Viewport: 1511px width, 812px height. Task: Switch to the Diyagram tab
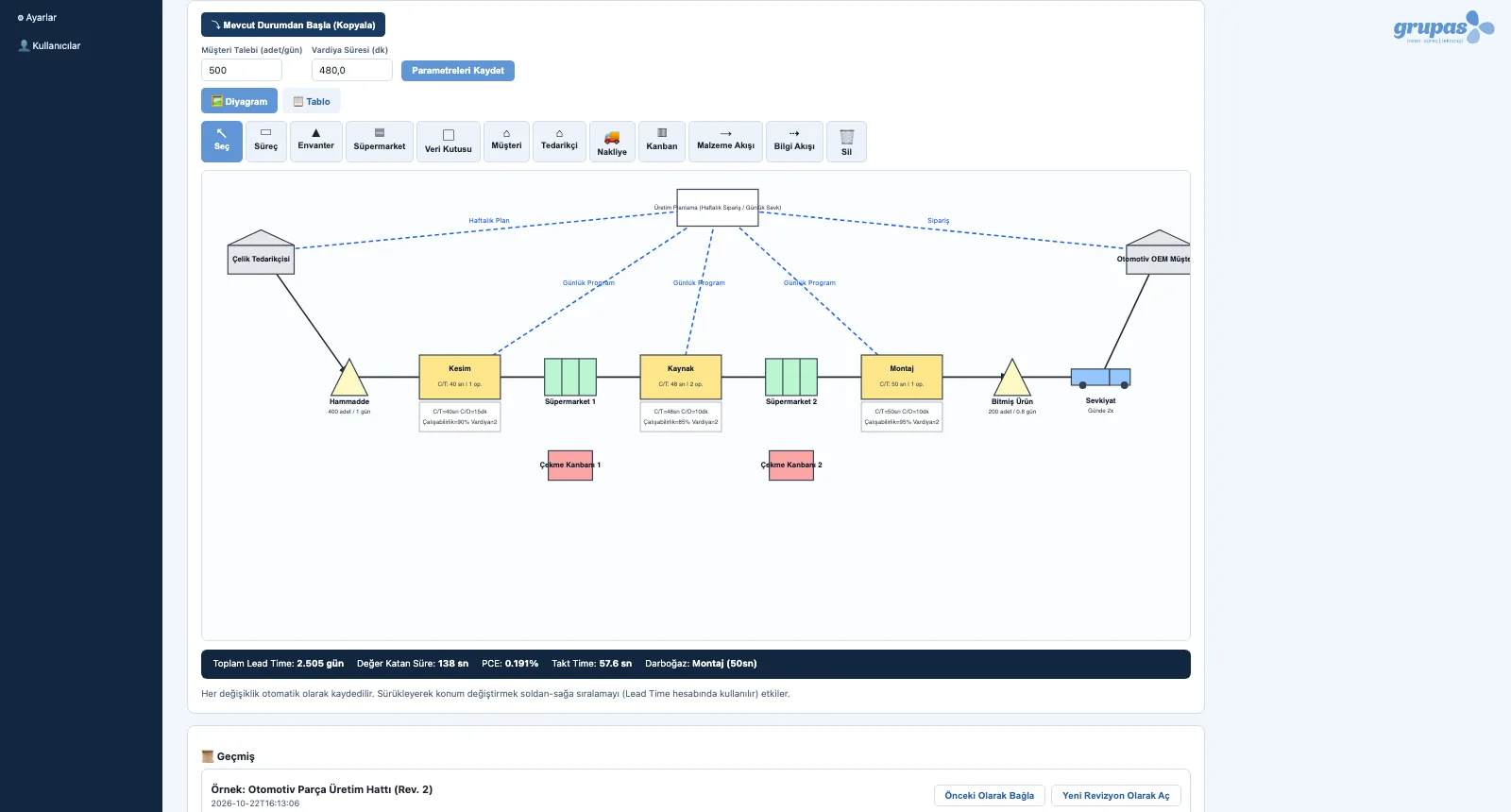[x=239, y=101]
